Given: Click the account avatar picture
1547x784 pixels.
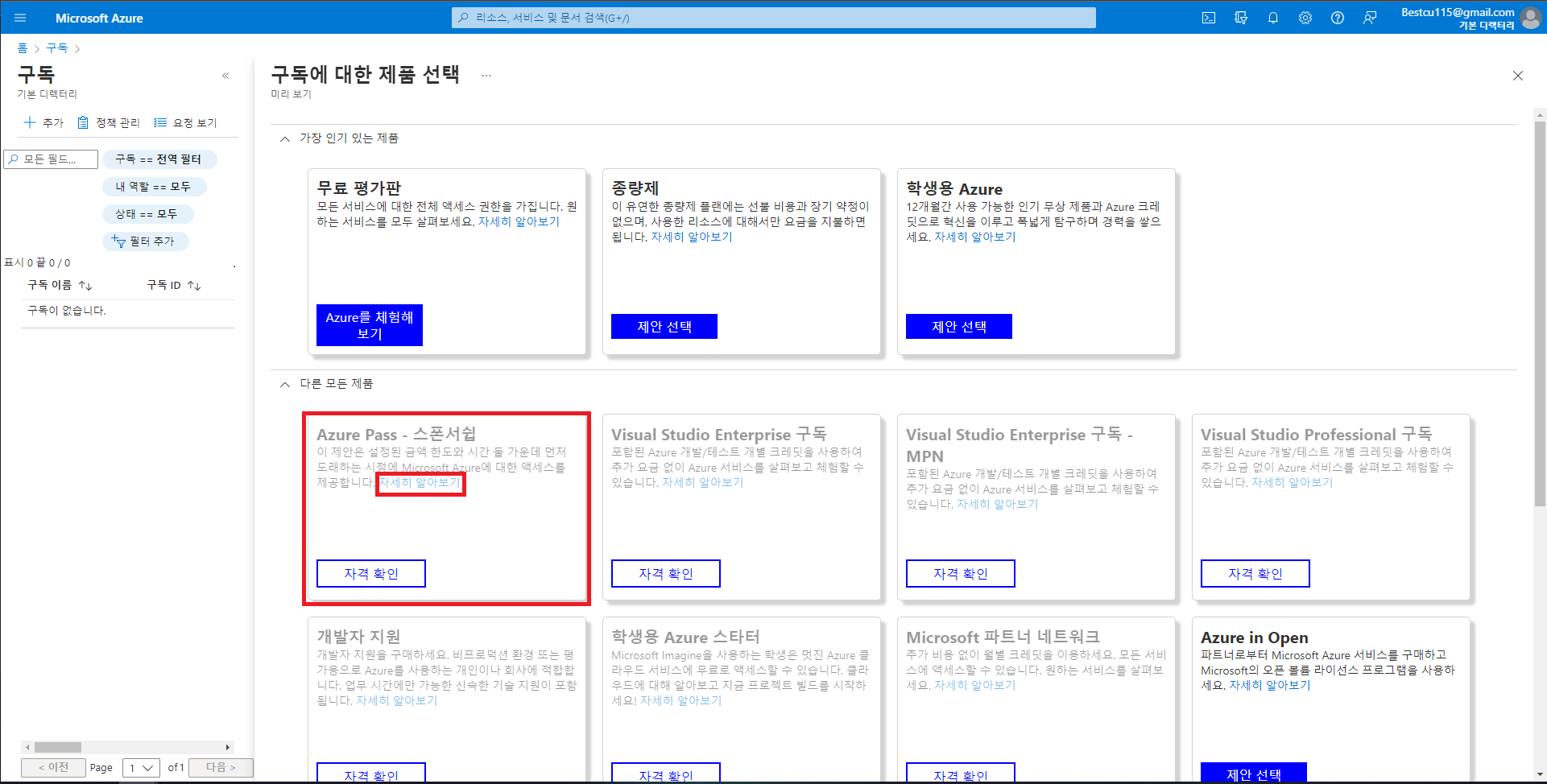Looking at the screenshot, I should point(1531,19).
